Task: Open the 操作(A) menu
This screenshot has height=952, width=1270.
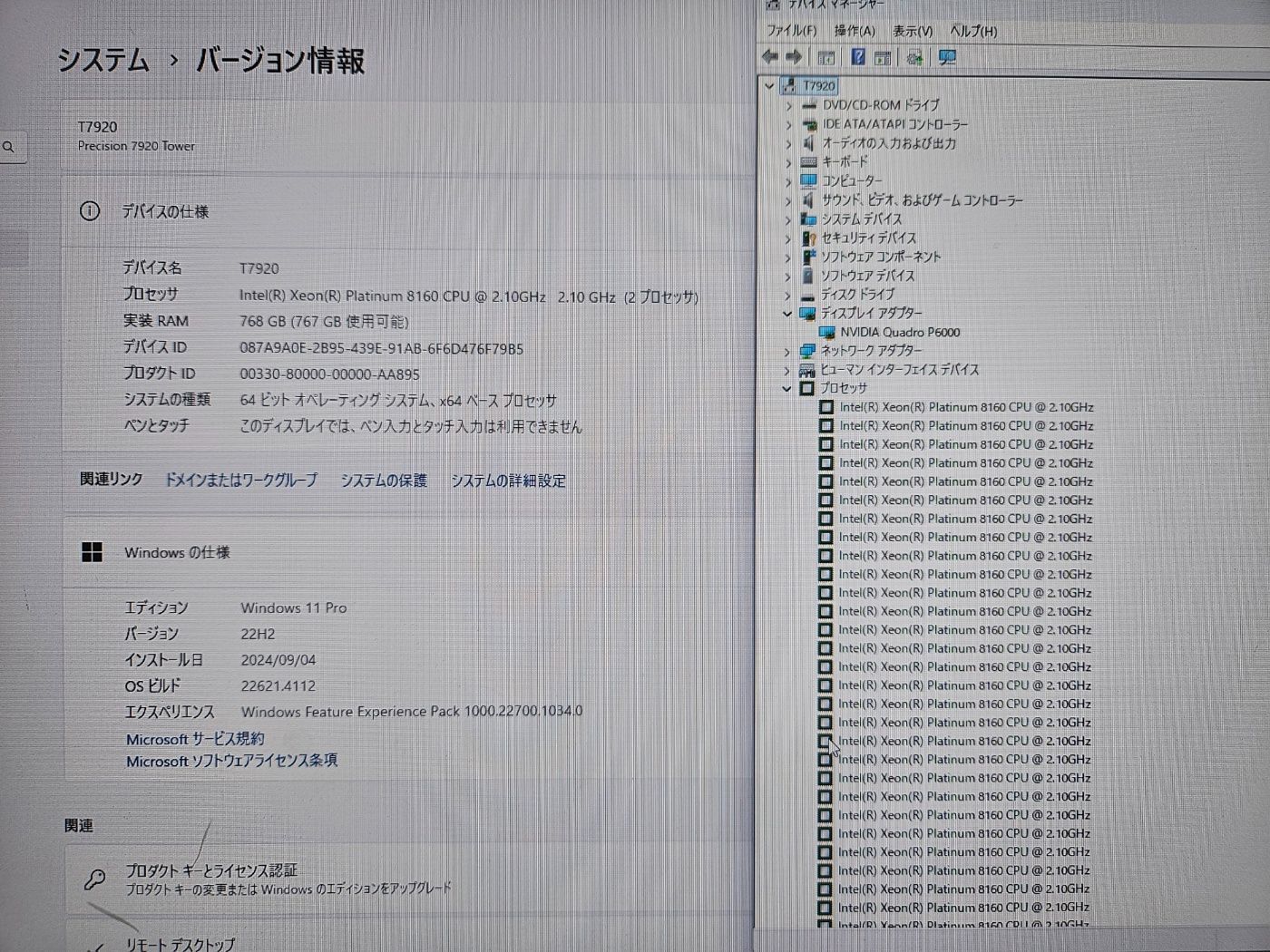Action: [855, 31]
